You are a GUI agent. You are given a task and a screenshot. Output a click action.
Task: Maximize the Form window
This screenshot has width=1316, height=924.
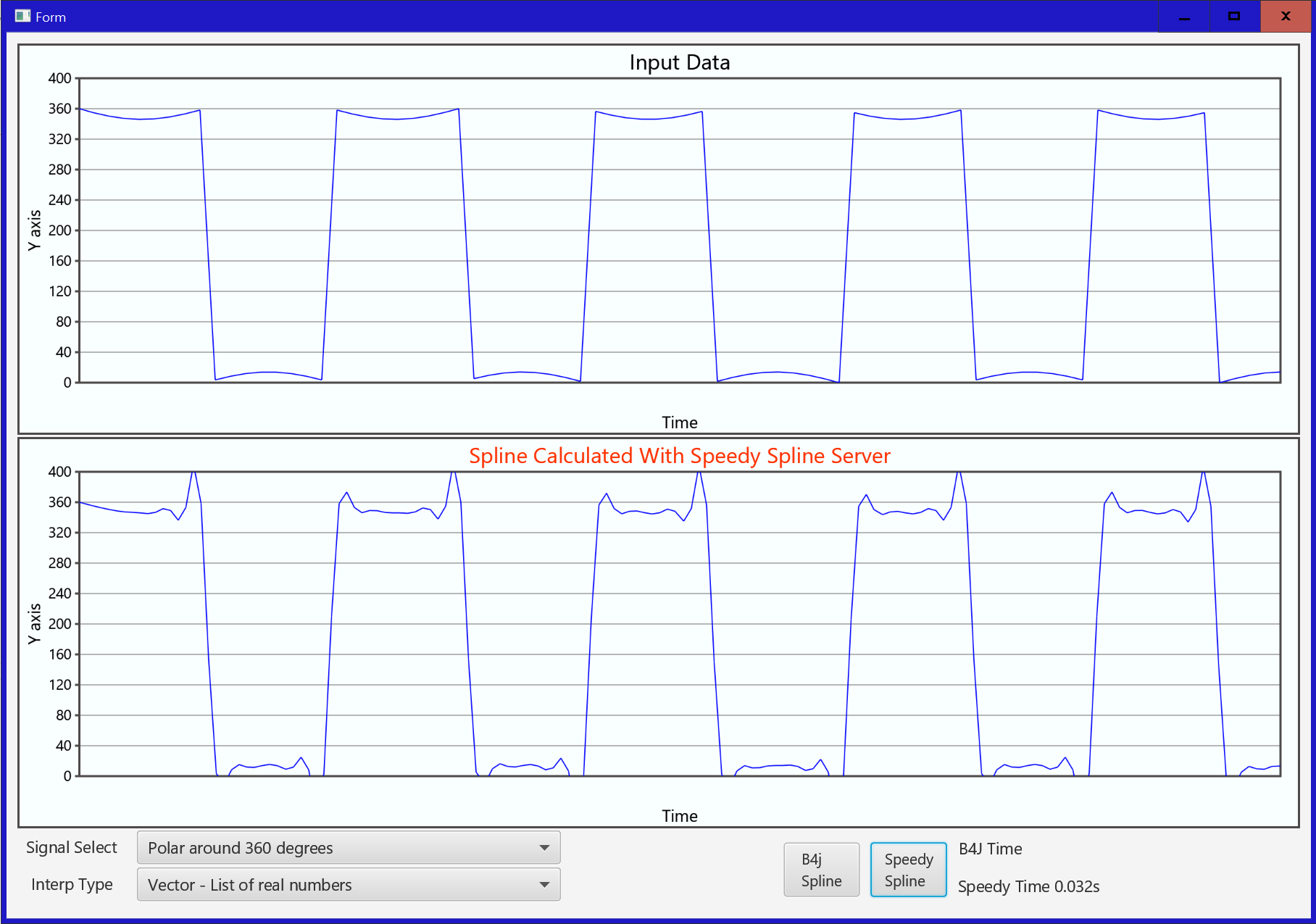tap(1235, 16)
